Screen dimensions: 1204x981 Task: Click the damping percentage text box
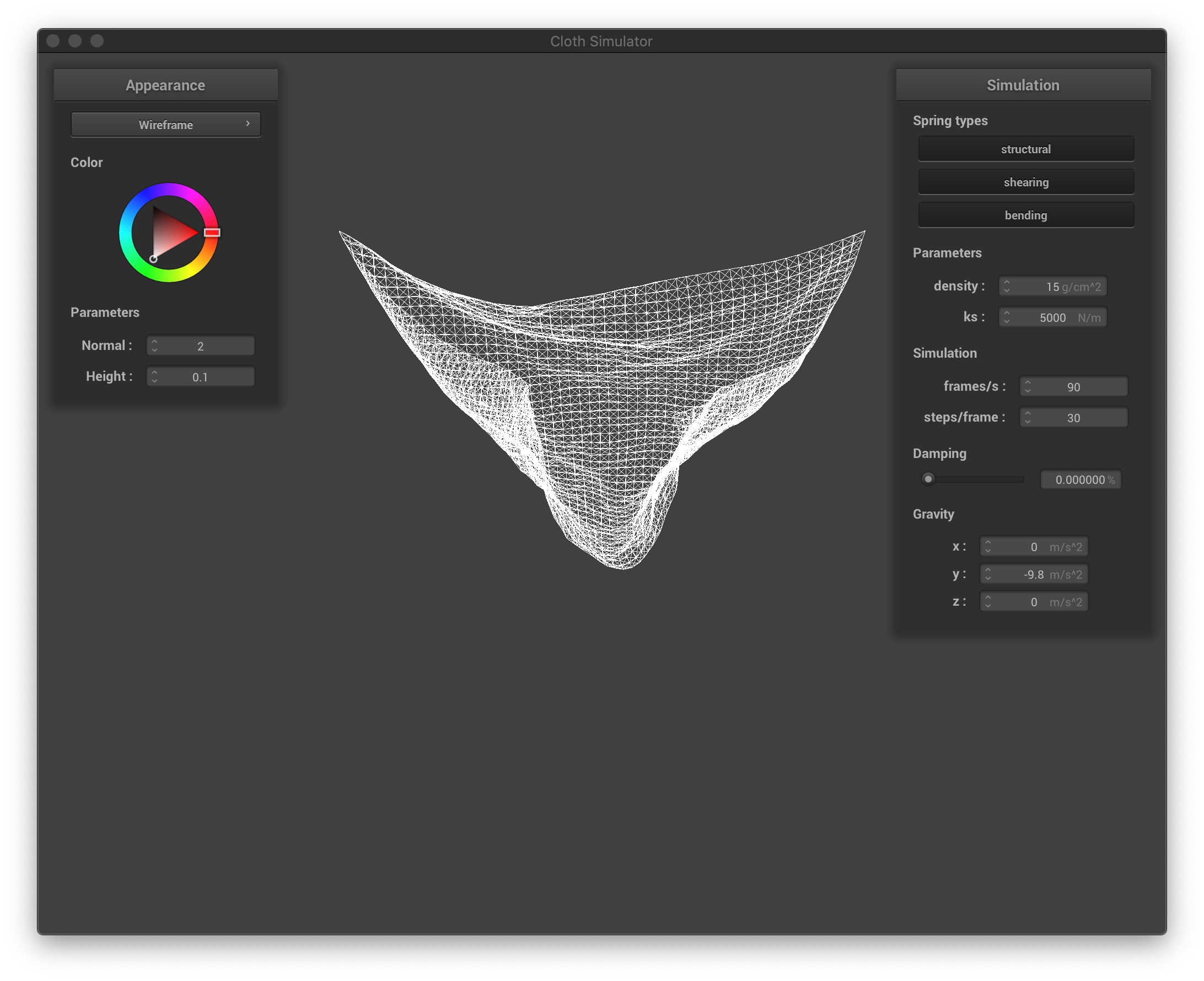(x=1080, y=480)
